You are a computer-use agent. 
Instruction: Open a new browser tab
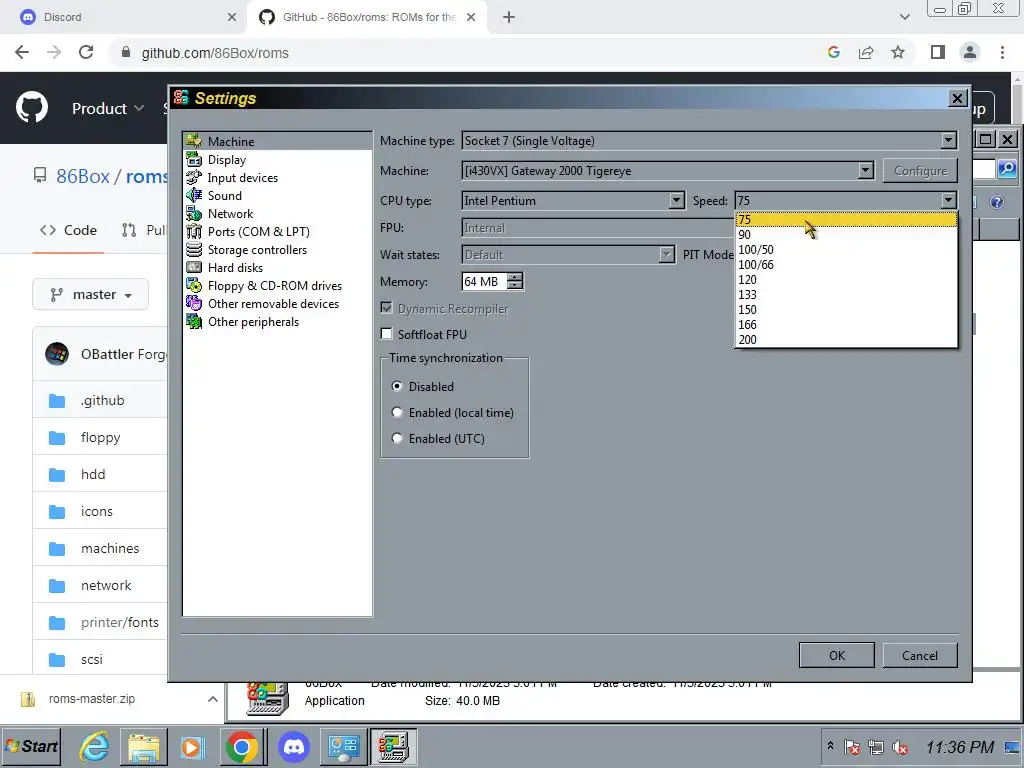(x=509, y=17)
